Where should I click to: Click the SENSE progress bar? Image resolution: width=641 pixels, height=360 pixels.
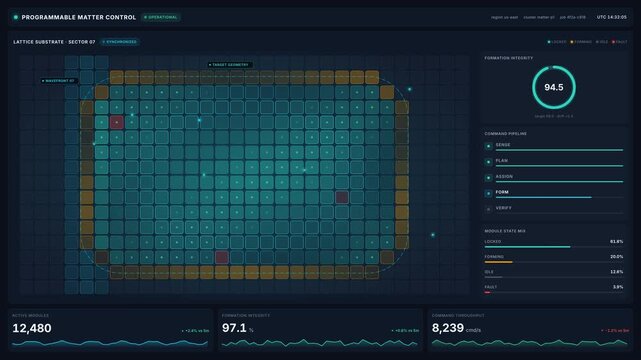pos(559,150)
